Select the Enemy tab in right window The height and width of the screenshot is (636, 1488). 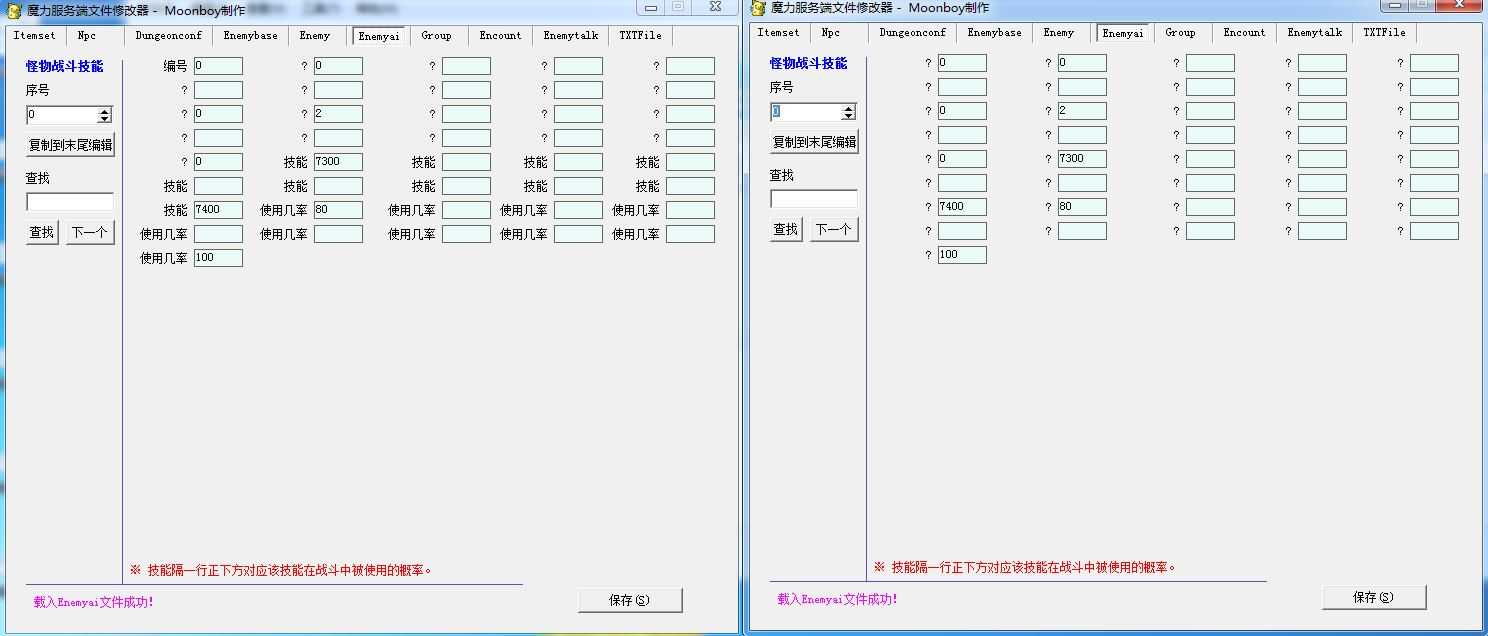[1059, 33]
